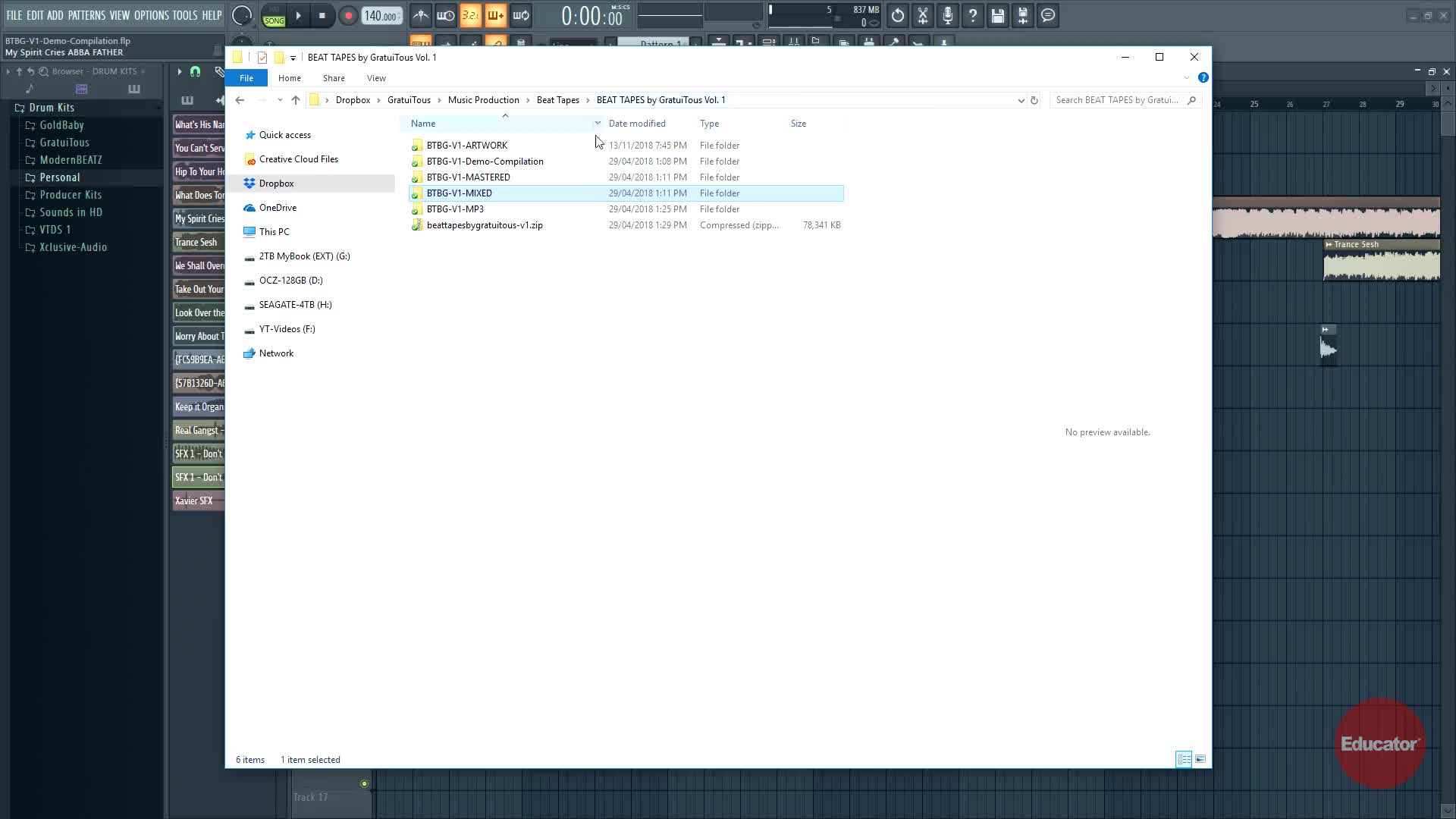Expand the address bar history dropdown
This screenshot has height=819, width=1456.
(1021, 100)
